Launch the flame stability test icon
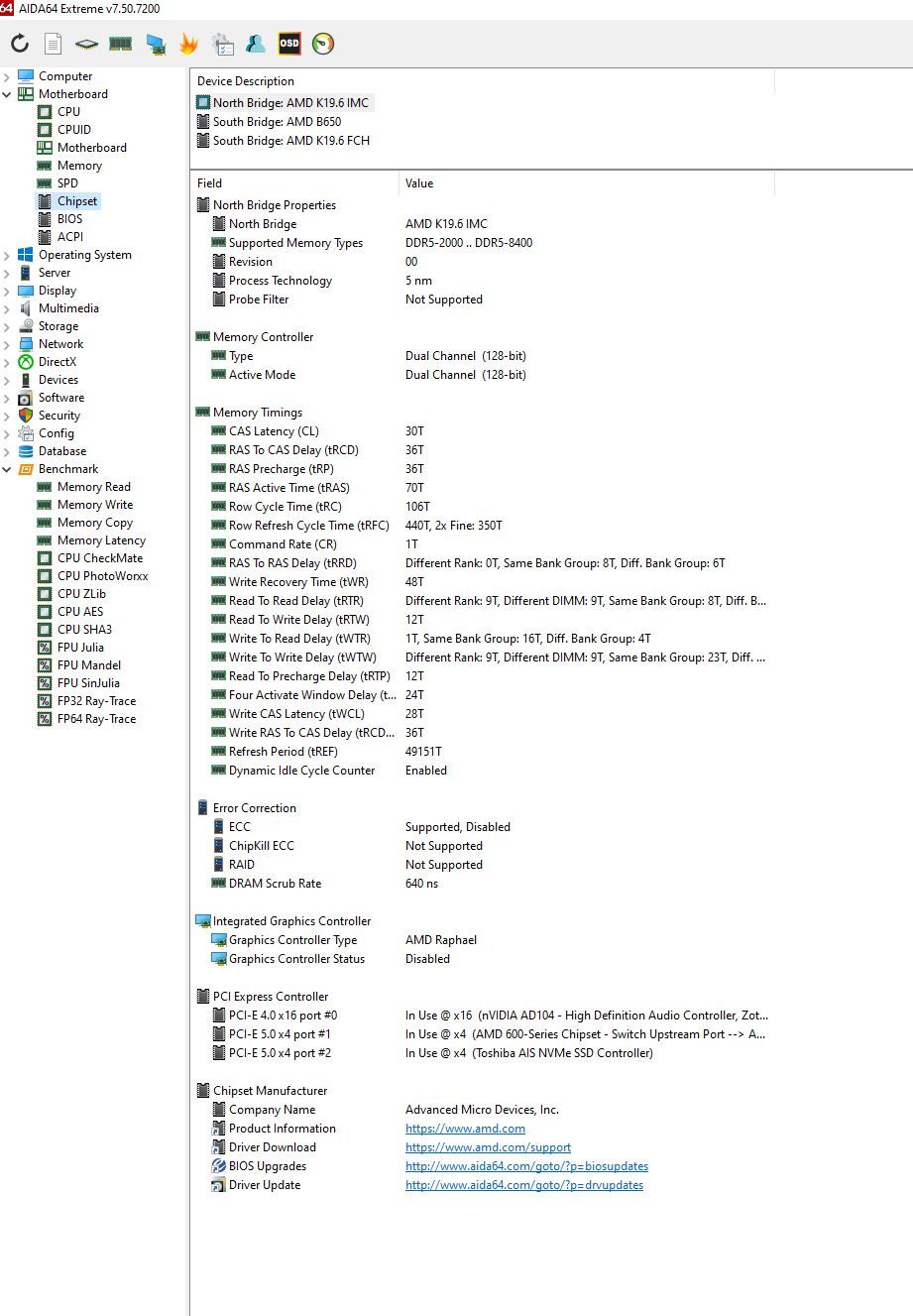The image size is (913, 1316). point(188,44)
